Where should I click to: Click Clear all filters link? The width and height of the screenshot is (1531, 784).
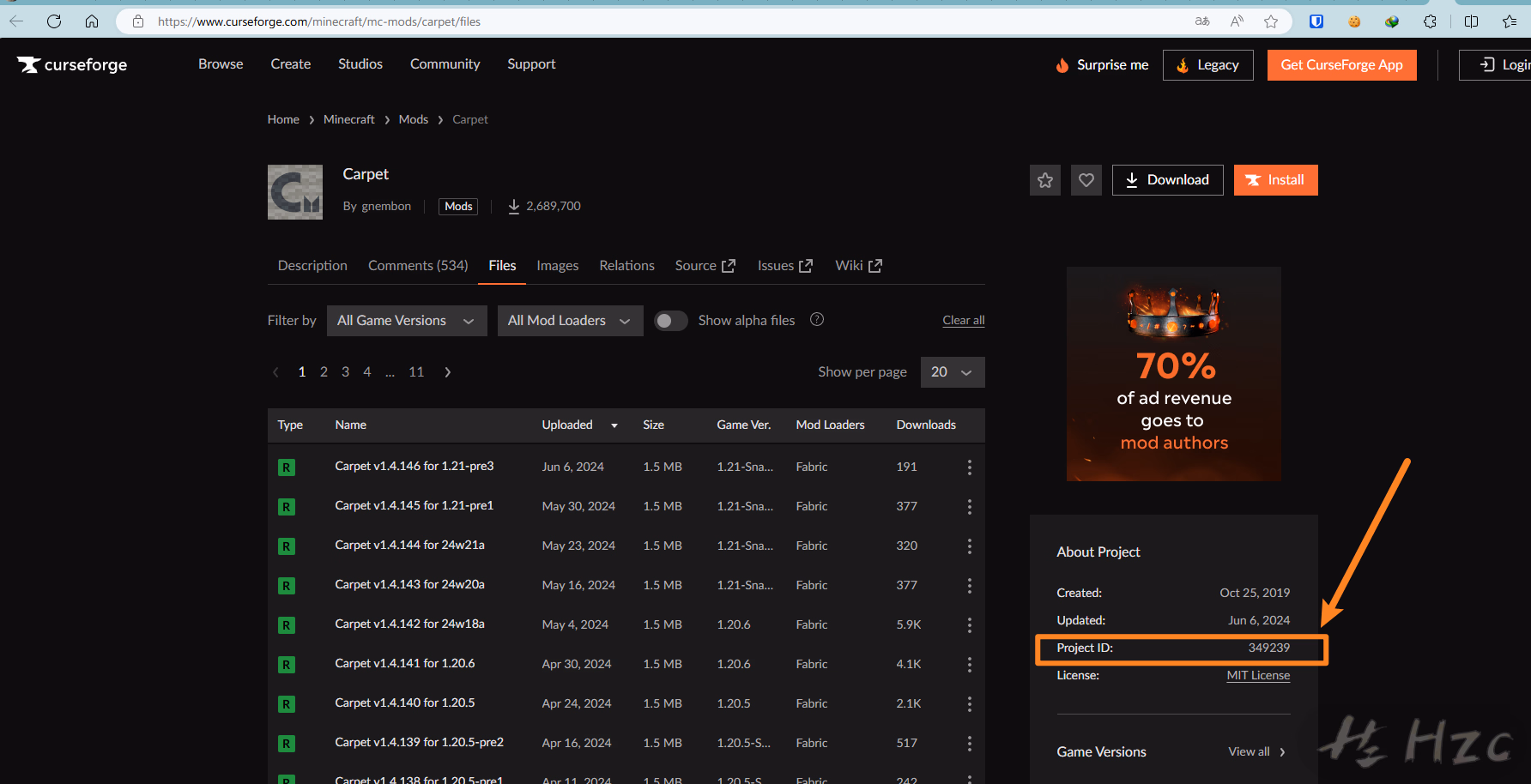964,320
